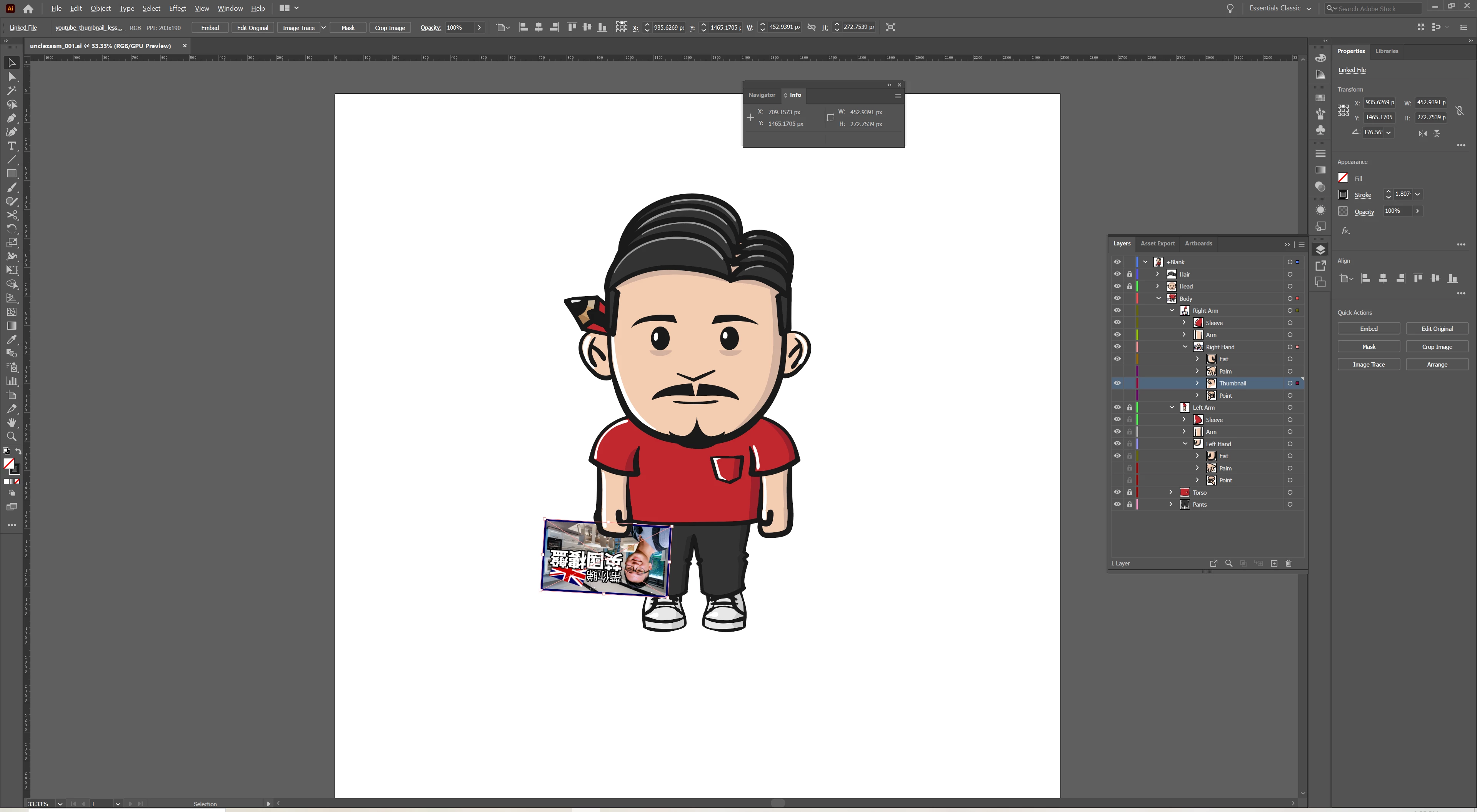This screenshot has width=1477, height=812.
Task: Click the Fill swatch in Appearance
Action: pos(1343,178)
